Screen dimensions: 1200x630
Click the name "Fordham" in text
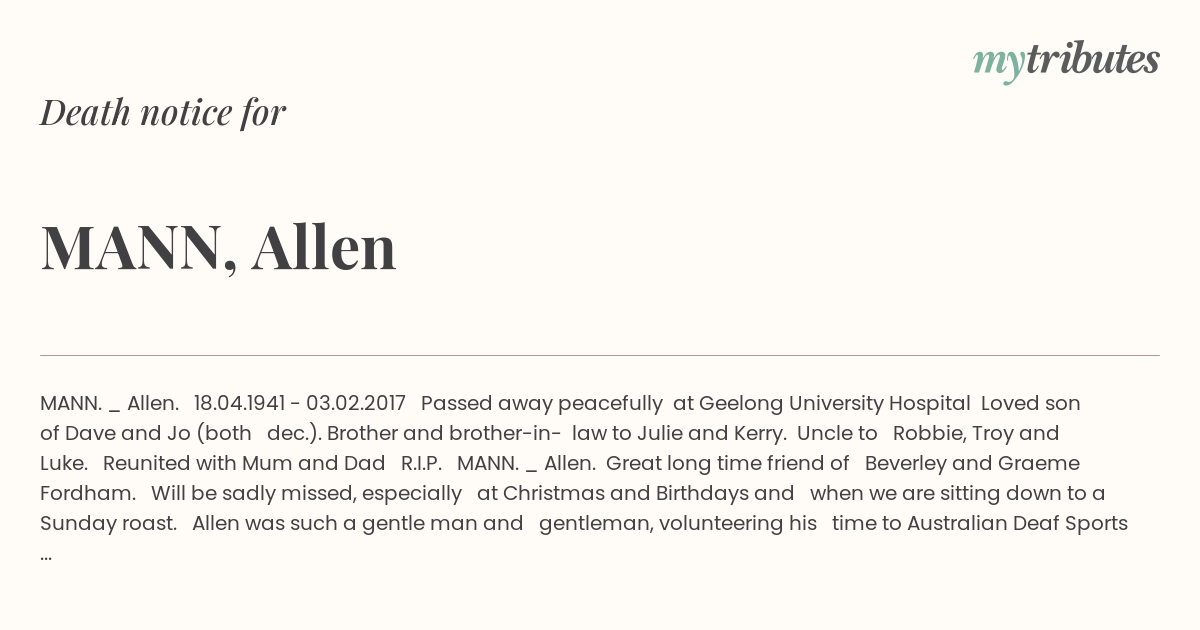[85, 493]
